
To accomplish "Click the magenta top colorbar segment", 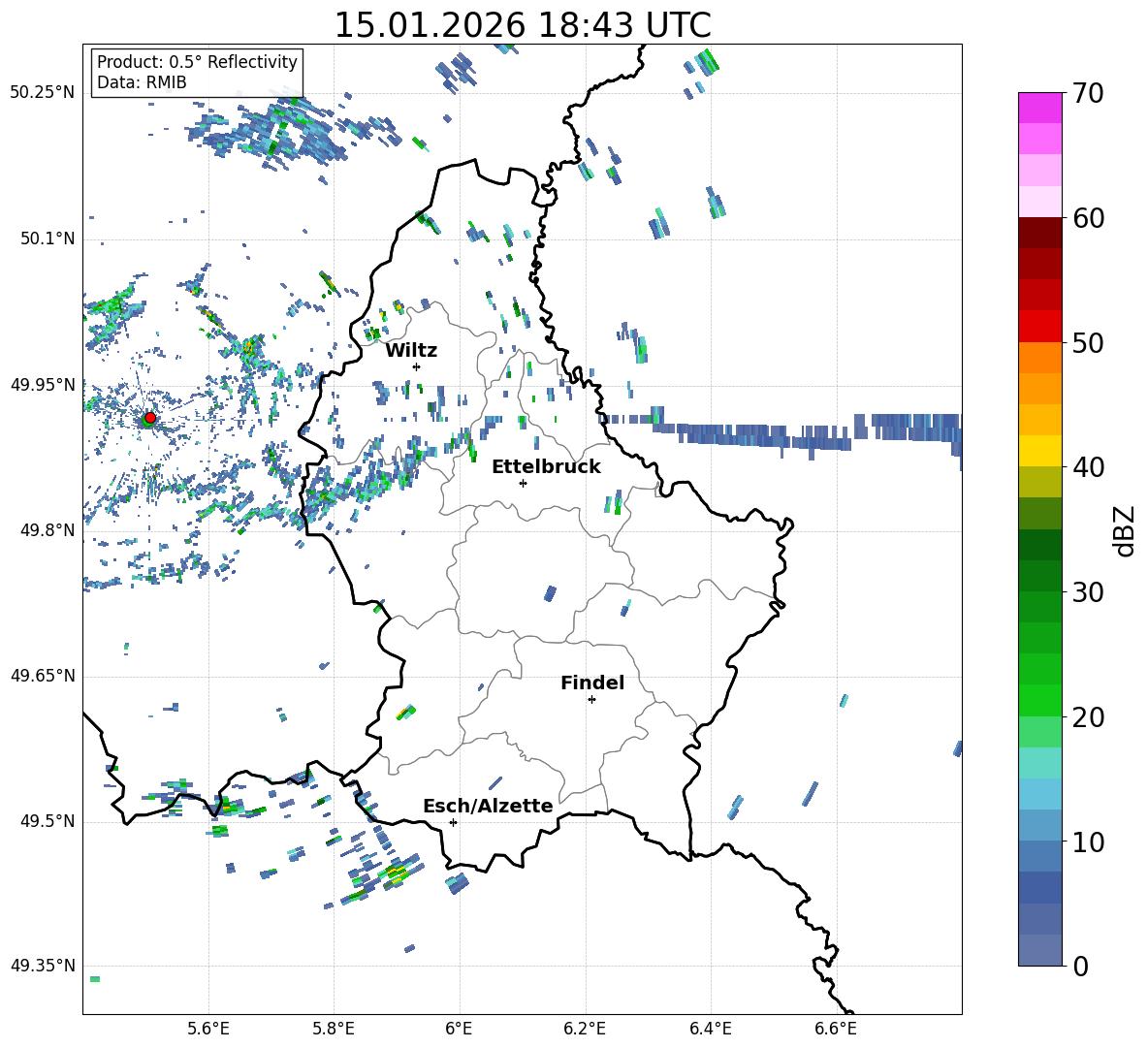I will point(1040,108).
